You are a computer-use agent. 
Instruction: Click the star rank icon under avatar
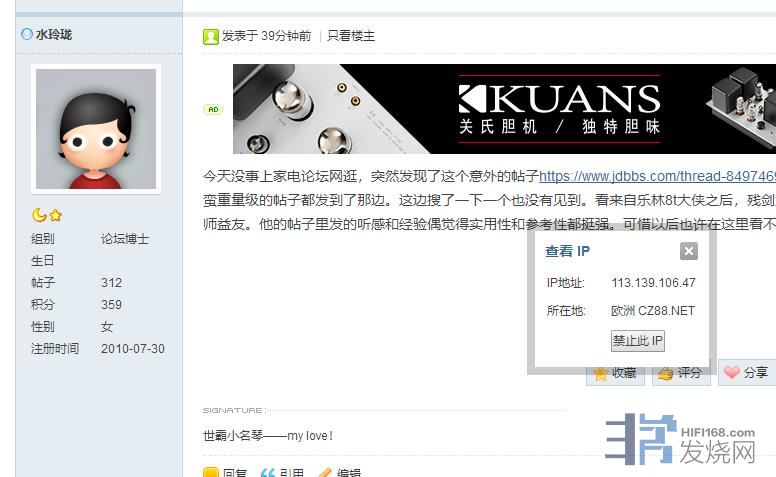55,215
